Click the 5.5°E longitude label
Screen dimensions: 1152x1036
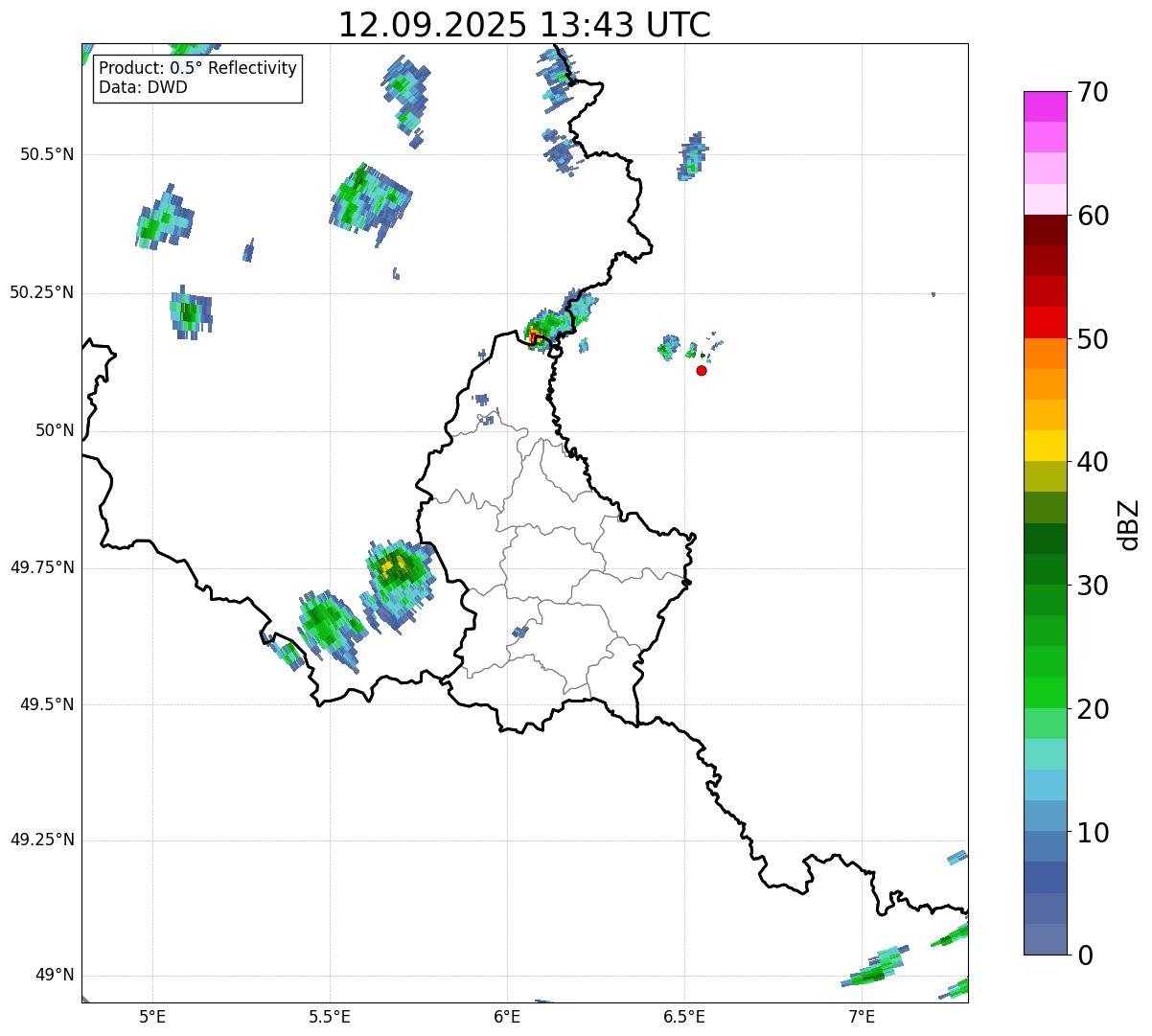(330, 1016)
